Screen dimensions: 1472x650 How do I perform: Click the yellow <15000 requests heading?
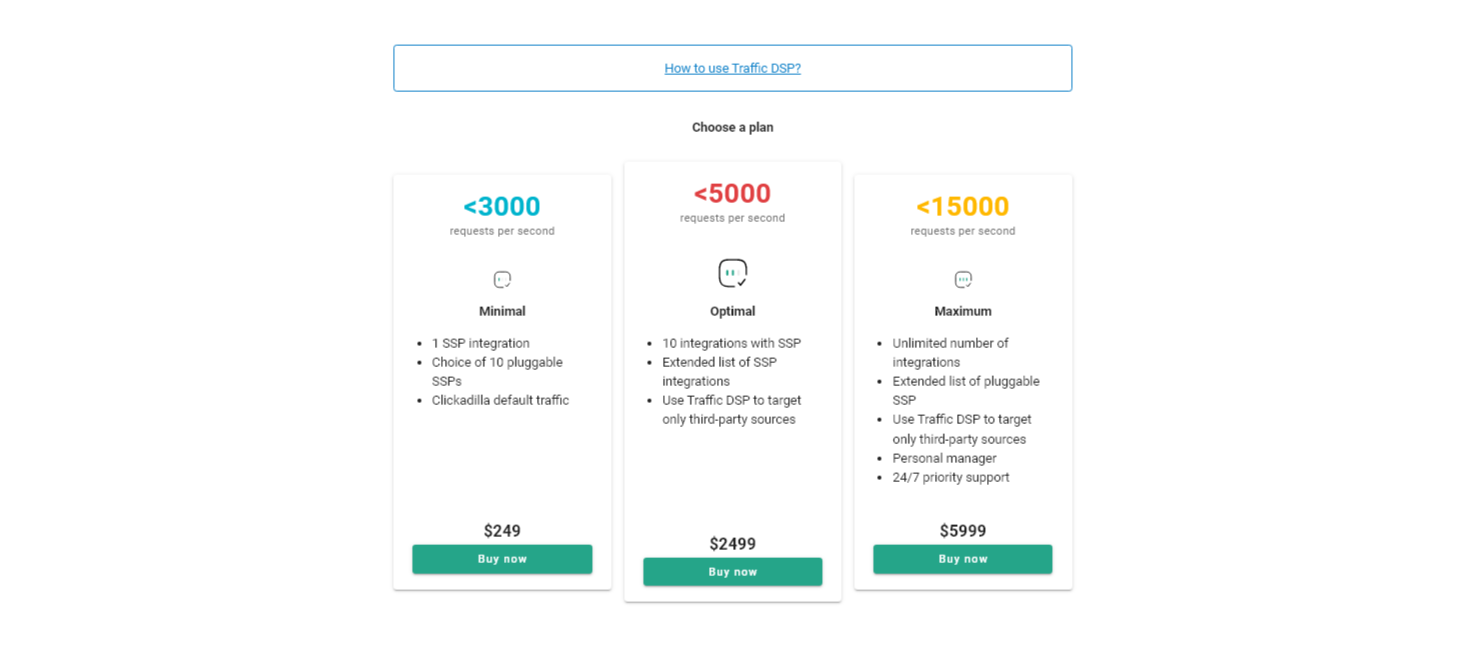[962, 207]
